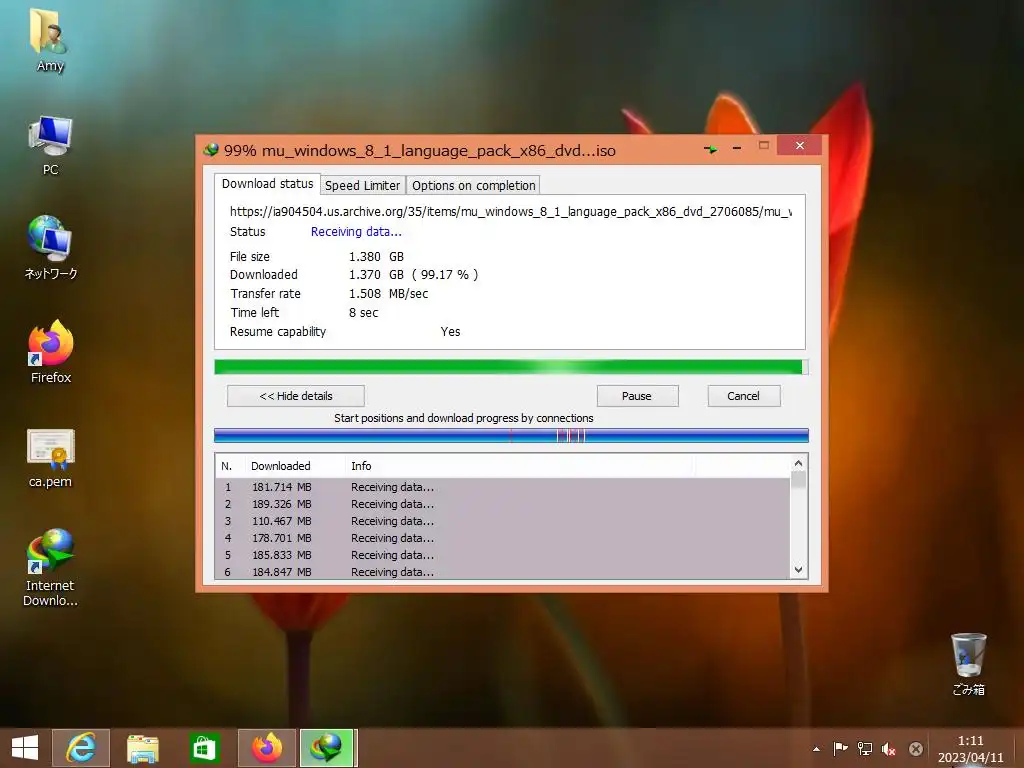Click the Receiving data... status text
1024x768 pixels.
(x=356, y=232)
